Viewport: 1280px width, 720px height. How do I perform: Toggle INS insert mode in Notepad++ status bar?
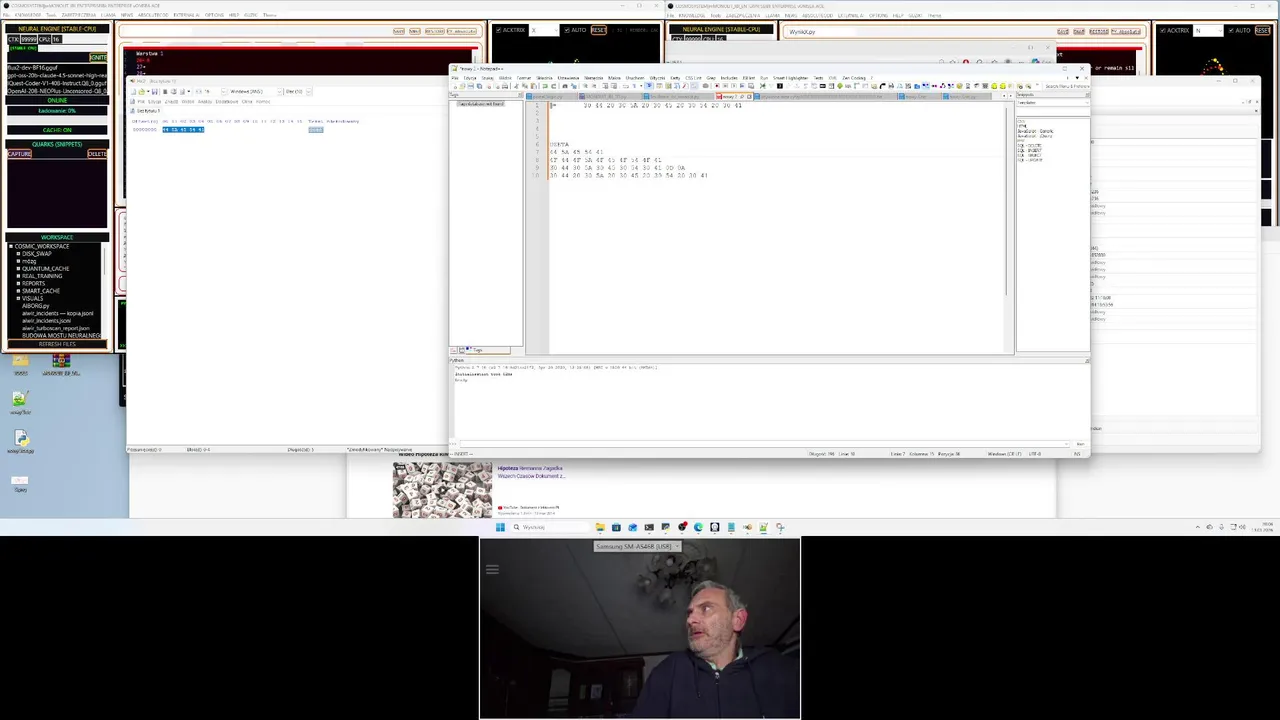tap(1077, 454)
